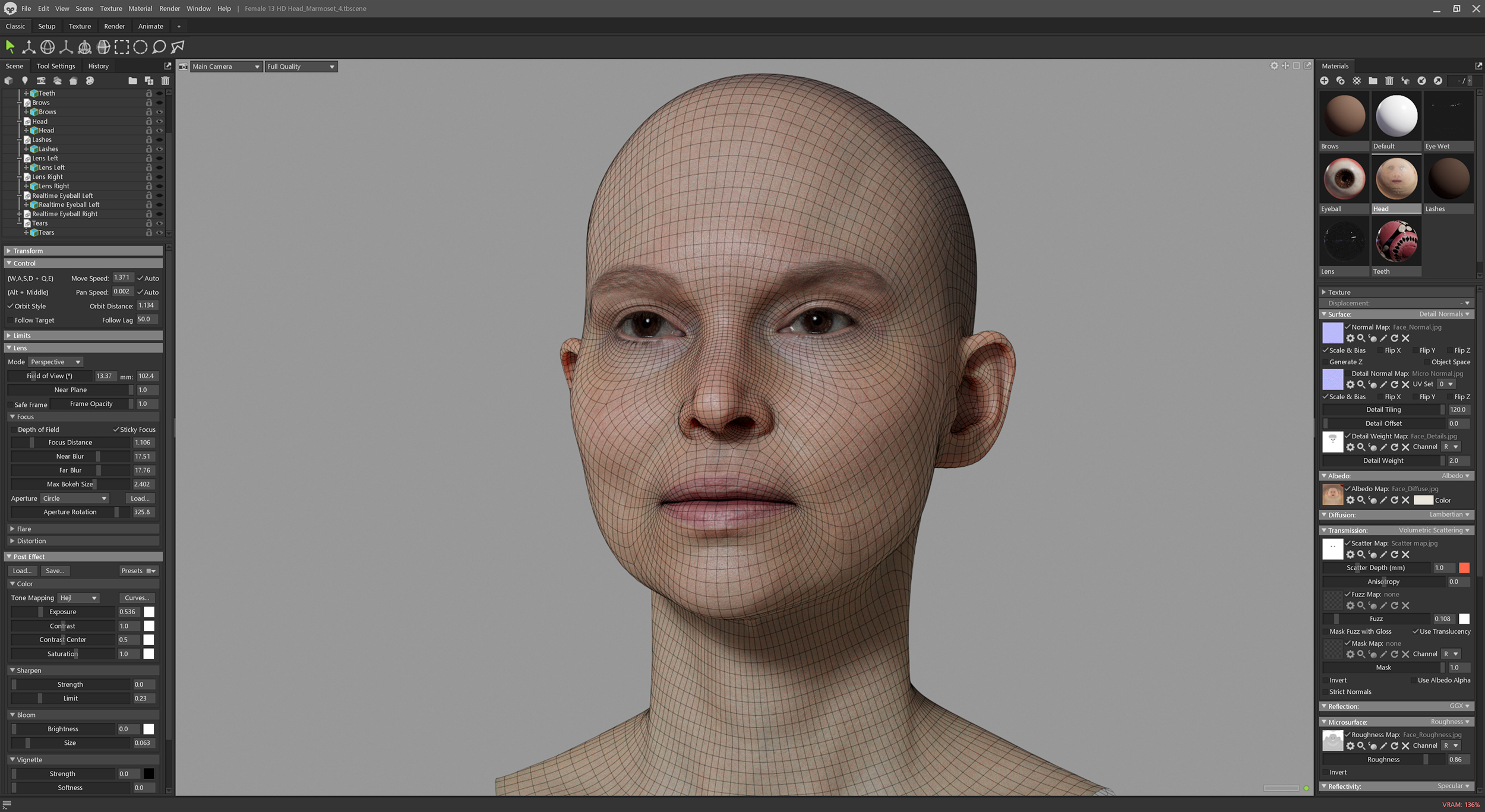Click the red Scatter Depth color swatch
1485x812 pixels.
click(x=1465, y=568)
